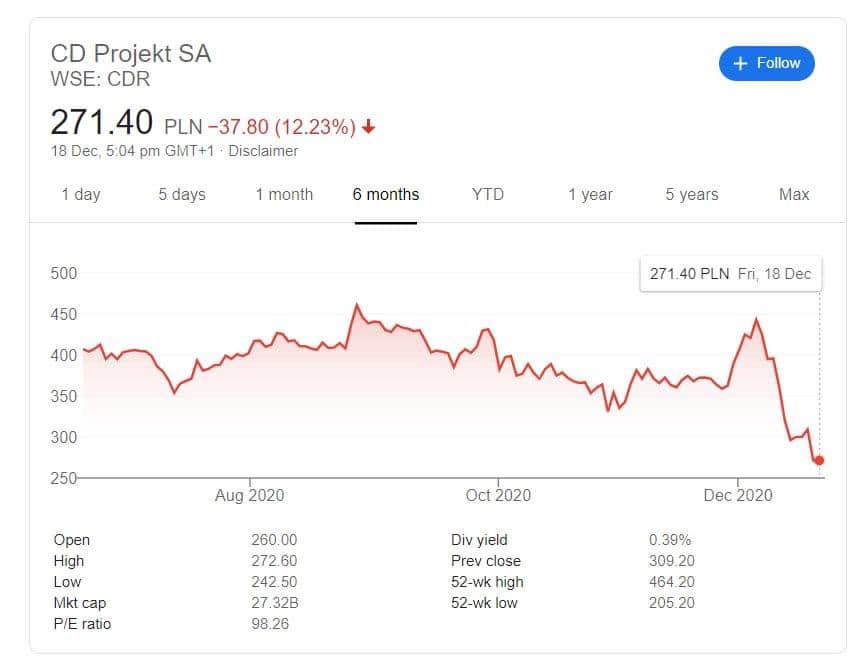Click the red end-point dot on chart

(x=819, y=461)
